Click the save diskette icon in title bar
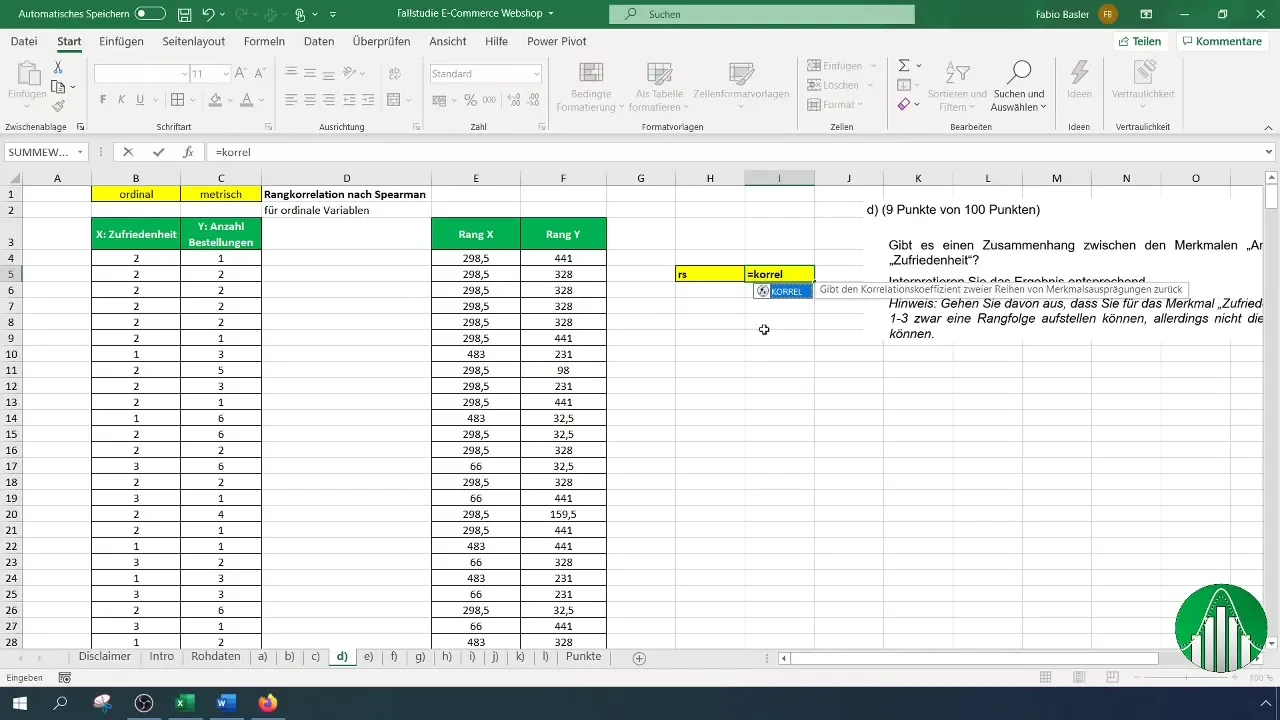Image resolution: width=1280 pixels, height=720 pixels. 184,15
